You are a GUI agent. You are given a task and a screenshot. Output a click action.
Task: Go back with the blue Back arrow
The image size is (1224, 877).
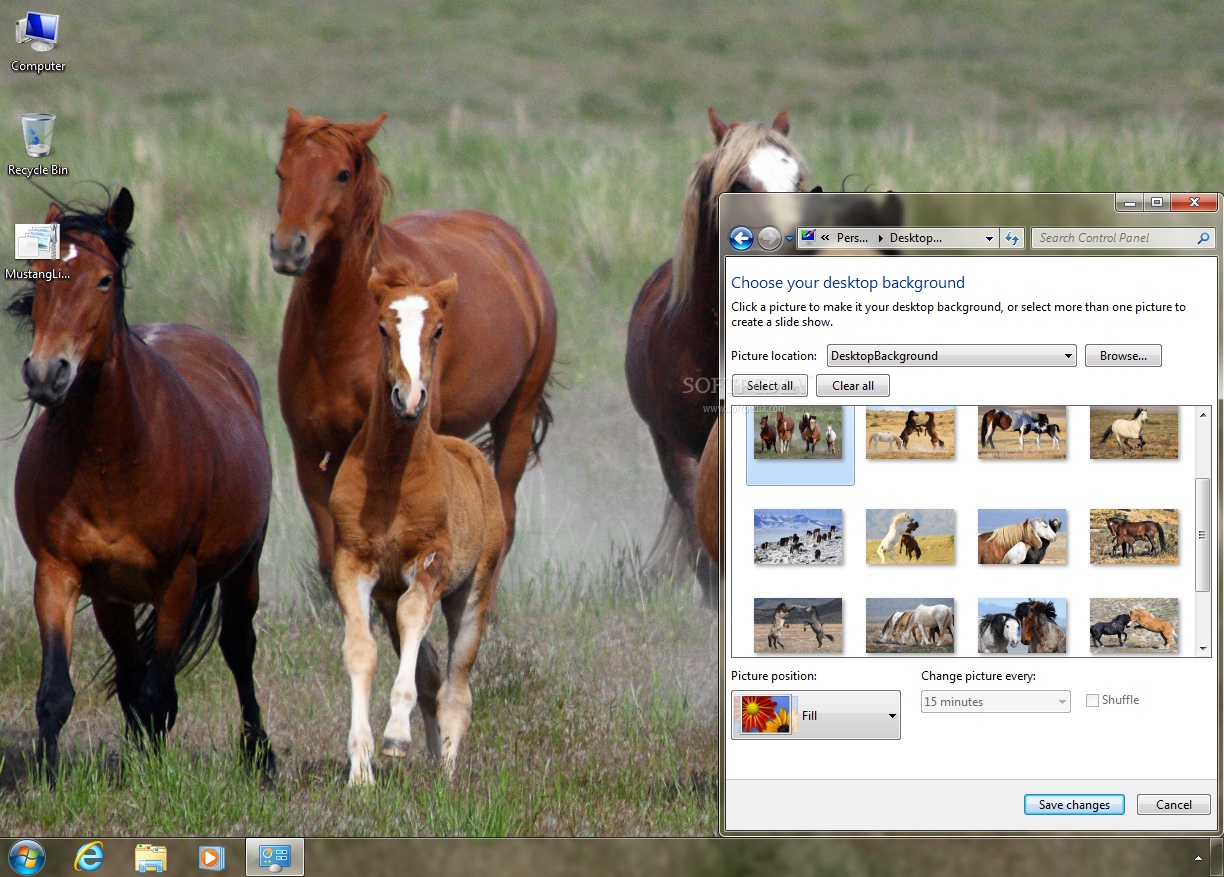[x=741, y=238]
